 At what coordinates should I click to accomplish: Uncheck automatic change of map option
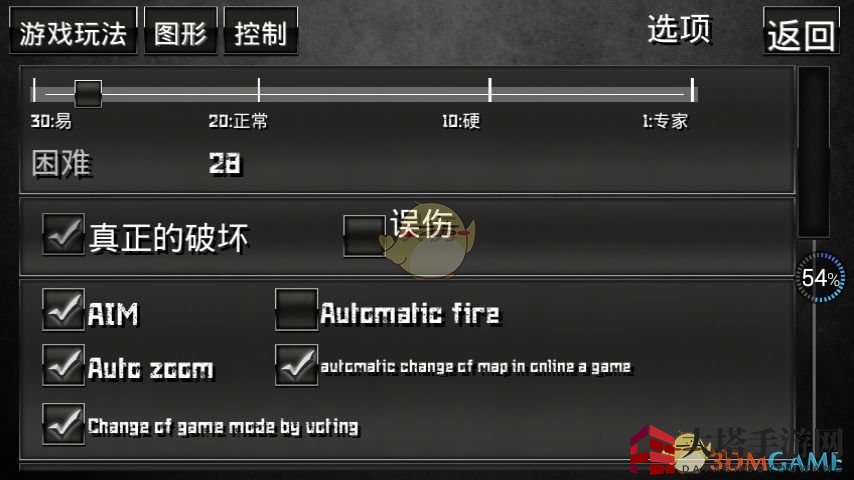296,365
